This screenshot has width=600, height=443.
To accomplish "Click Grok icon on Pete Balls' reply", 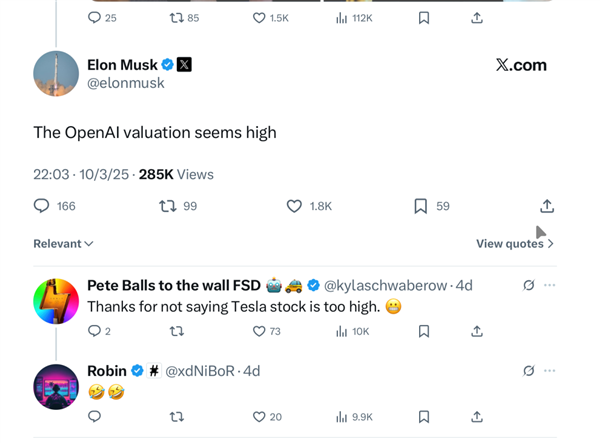I will [x=529, y=285].
